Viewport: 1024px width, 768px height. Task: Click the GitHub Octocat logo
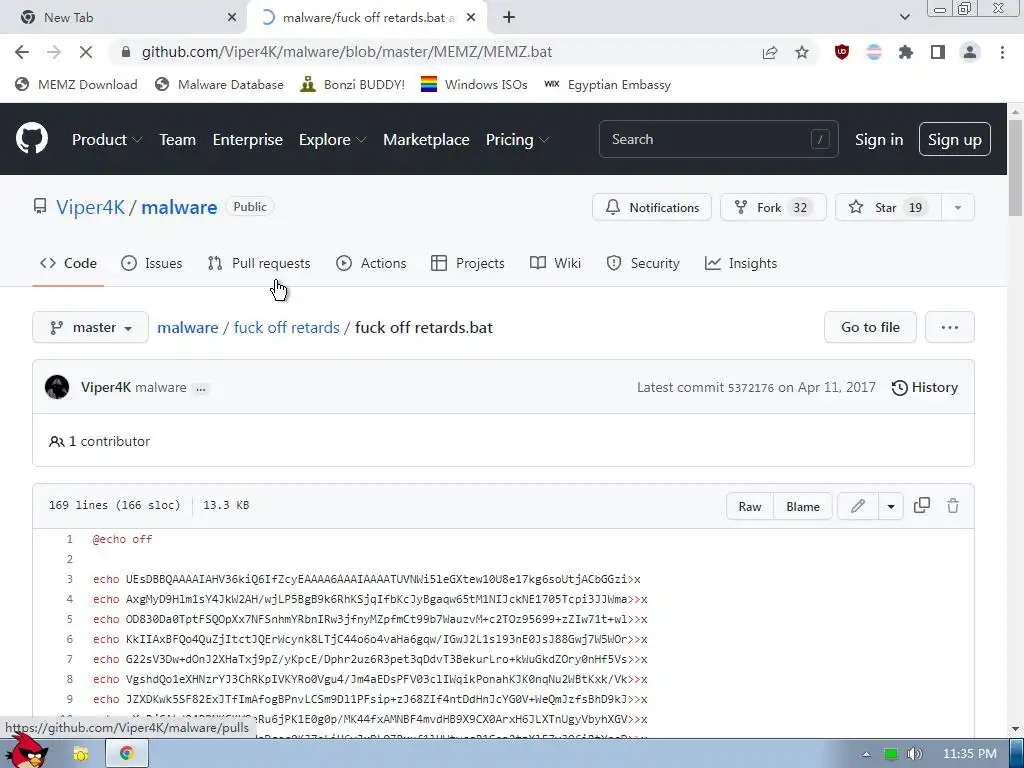(31, 138)
